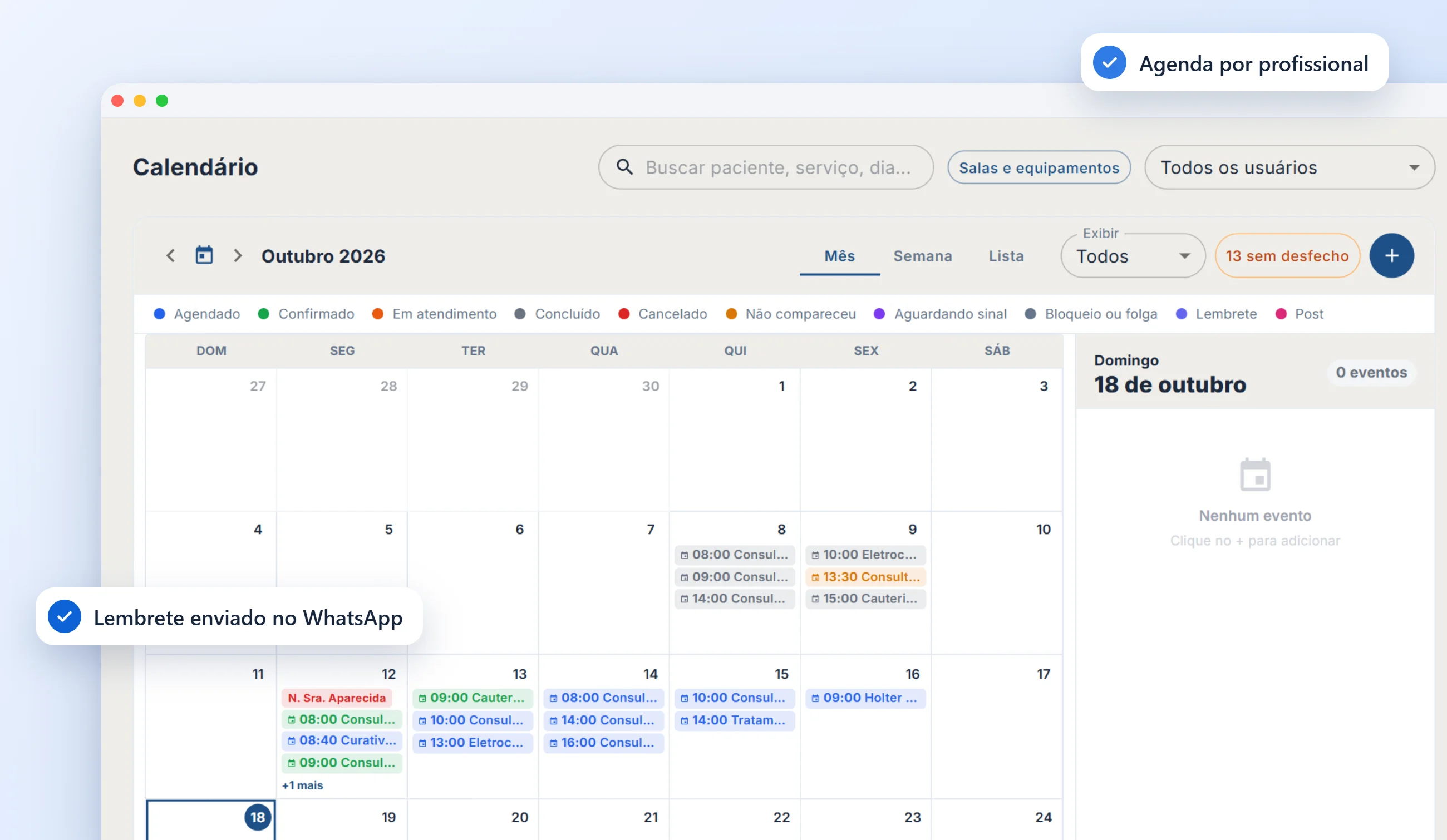This screenshot has height=840, width=1447.
Task: Click the 10:00 Consul... event on day 15
Action: tap(735, 698)
